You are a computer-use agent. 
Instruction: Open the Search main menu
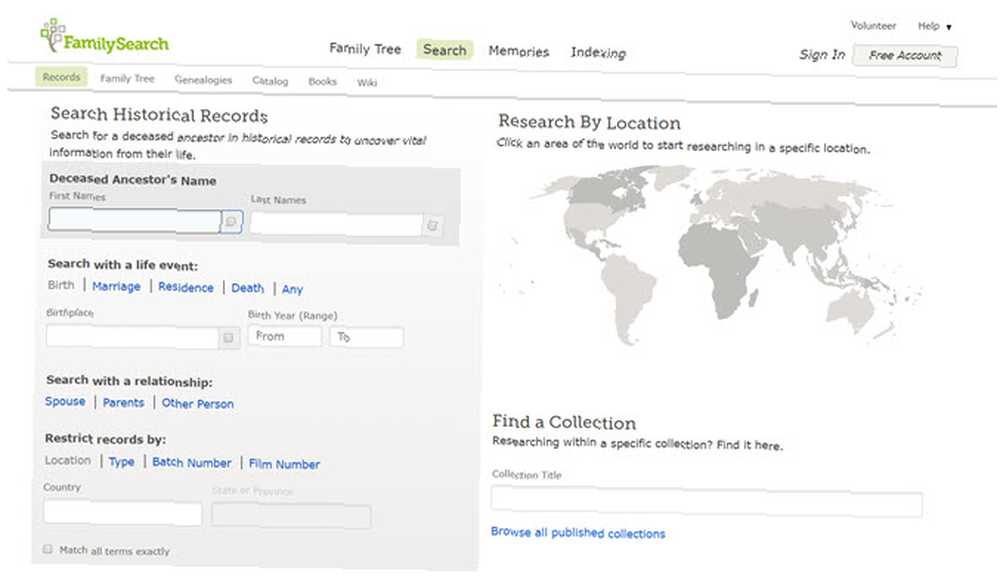pos(445,50)
